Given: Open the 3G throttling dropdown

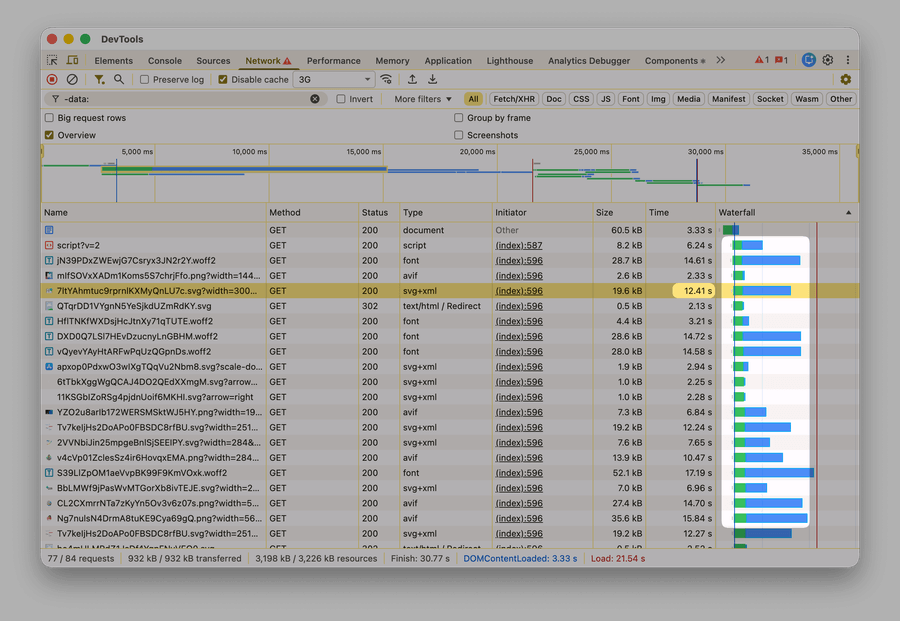Looking at the screenshot, I should [335, 79].
